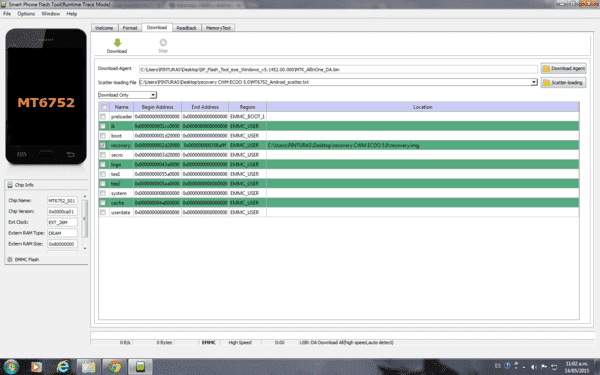Open the Windows Start orb
Viewport: 600px width, 375px height.
(11, 367)
